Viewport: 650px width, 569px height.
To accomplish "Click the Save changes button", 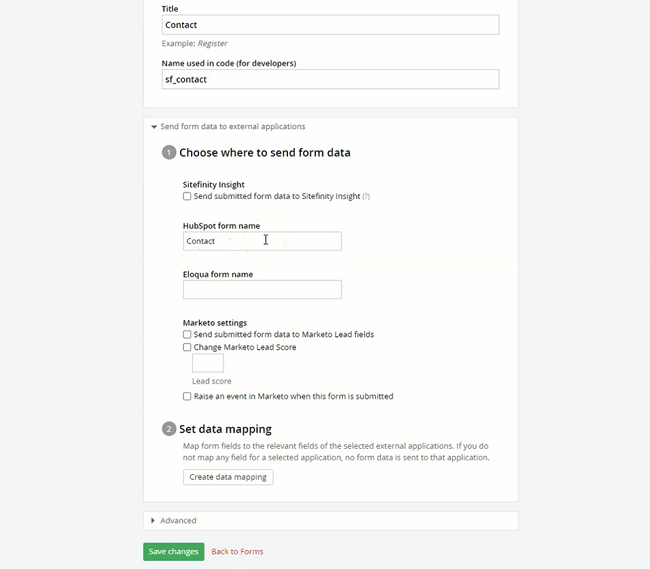I will pyautogui.click(x=174, y=552).
